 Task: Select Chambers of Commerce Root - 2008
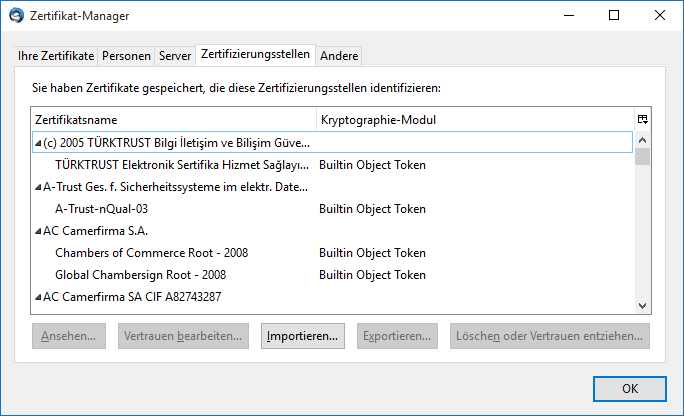click(x=151, y=253)
